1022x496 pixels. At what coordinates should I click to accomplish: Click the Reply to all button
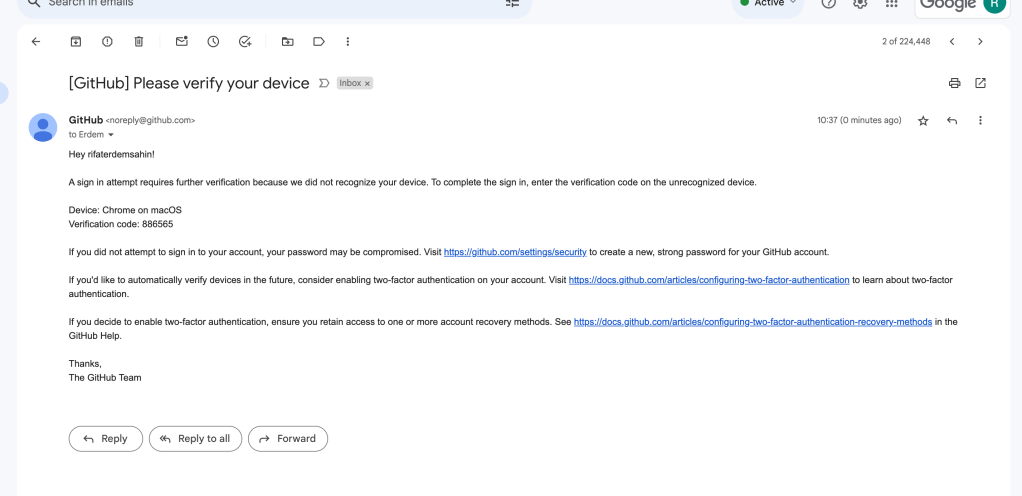[x=196, y=439]
